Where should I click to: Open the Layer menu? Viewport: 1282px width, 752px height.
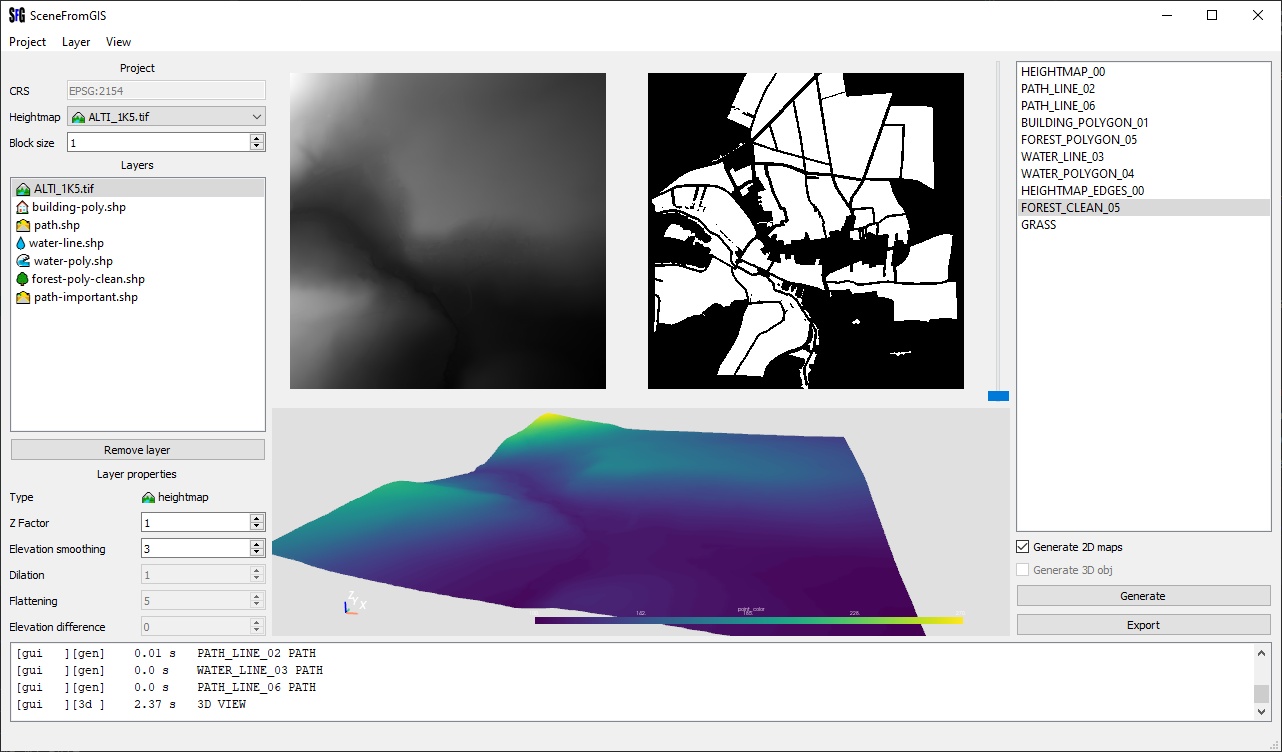coord(76,42)
